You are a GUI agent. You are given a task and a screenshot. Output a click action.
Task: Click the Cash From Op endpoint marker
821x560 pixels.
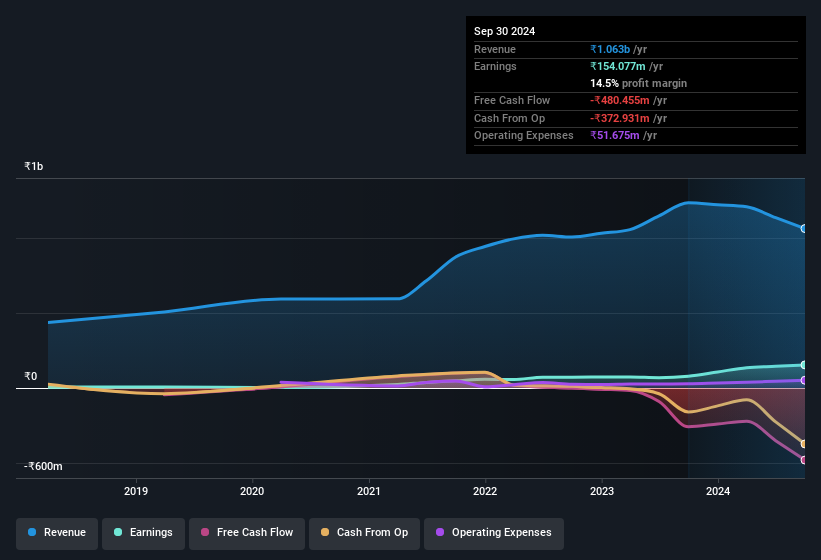point(804,444)
